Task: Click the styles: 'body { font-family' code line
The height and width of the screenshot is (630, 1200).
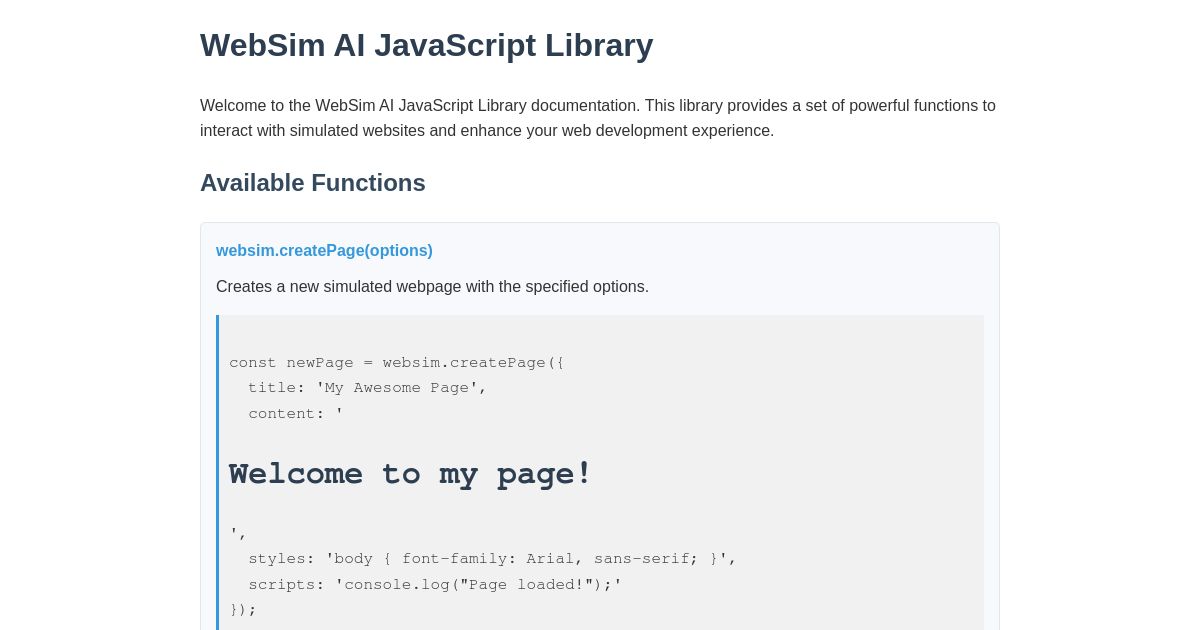Action: tap(492, 558)
